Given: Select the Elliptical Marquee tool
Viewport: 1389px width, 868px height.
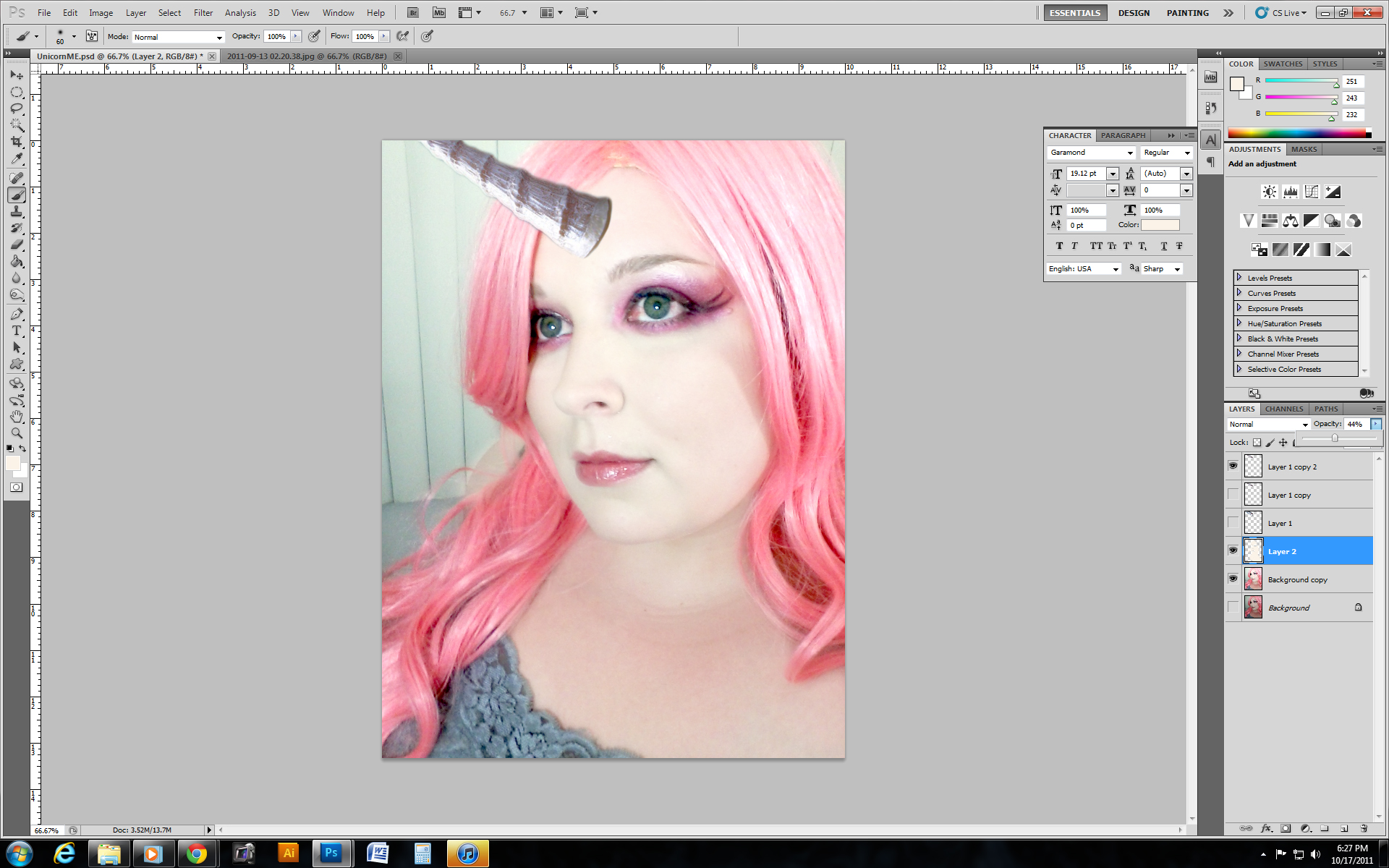Looking at the screenshot, I should [17, 92].
